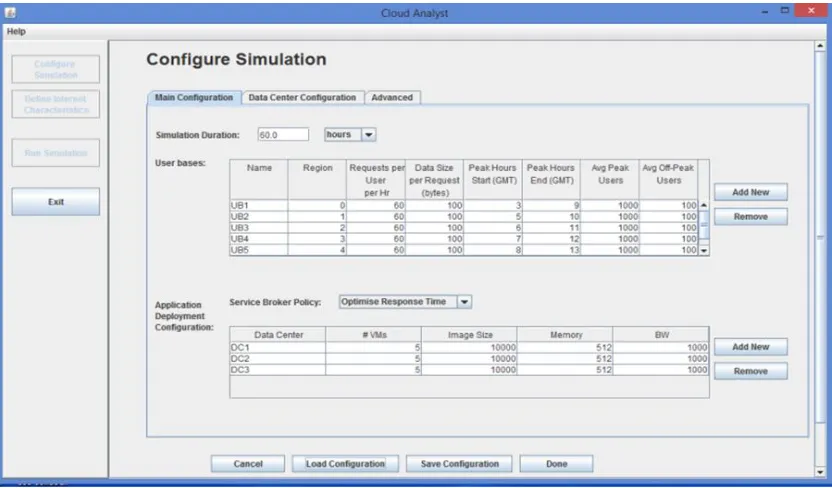
Task: Click Add New for user bases
Action: click(750, 192)
